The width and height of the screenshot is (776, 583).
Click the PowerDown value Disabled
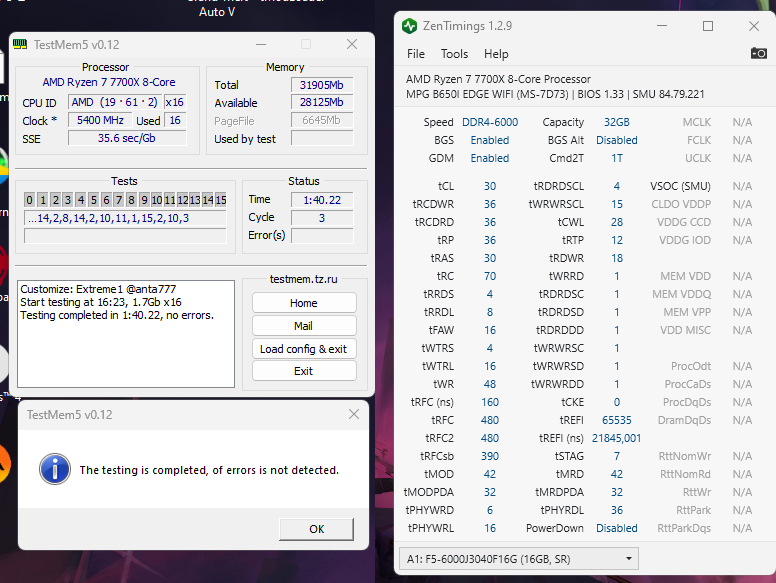[617, 528]
